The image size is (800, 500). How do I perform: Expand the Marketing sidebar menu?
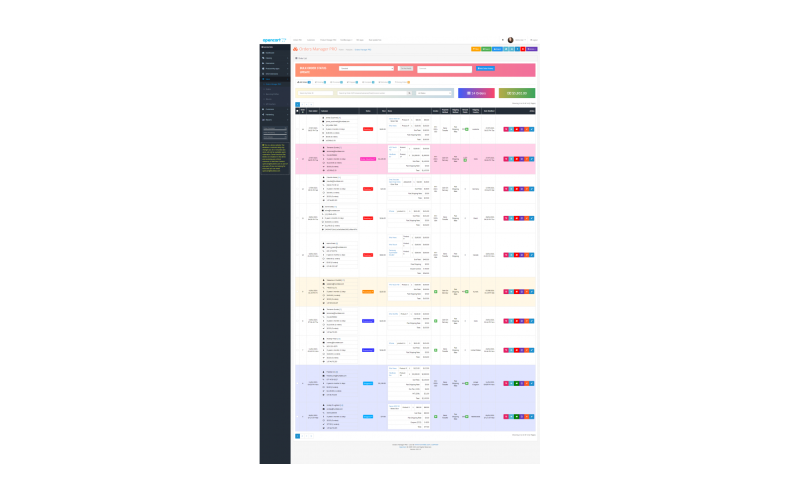tap(275, 114)
